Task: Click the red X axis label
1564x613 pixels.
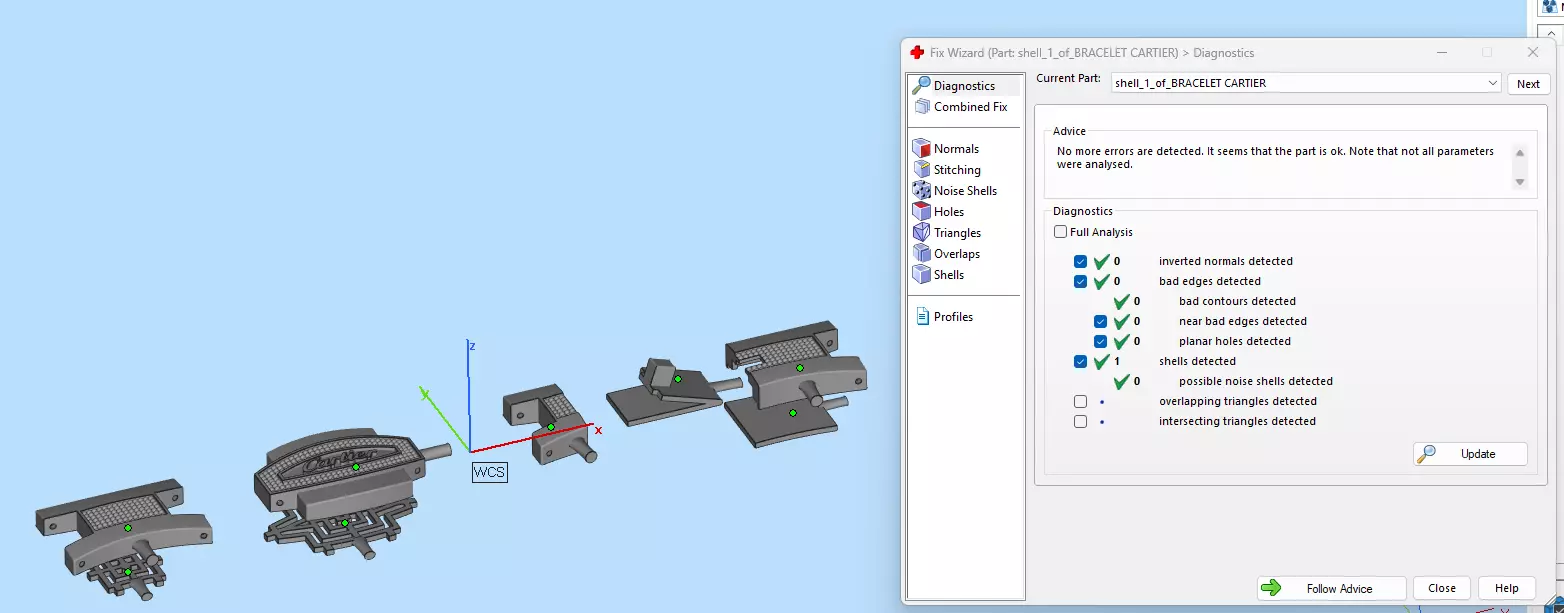Action: [598, 430]
